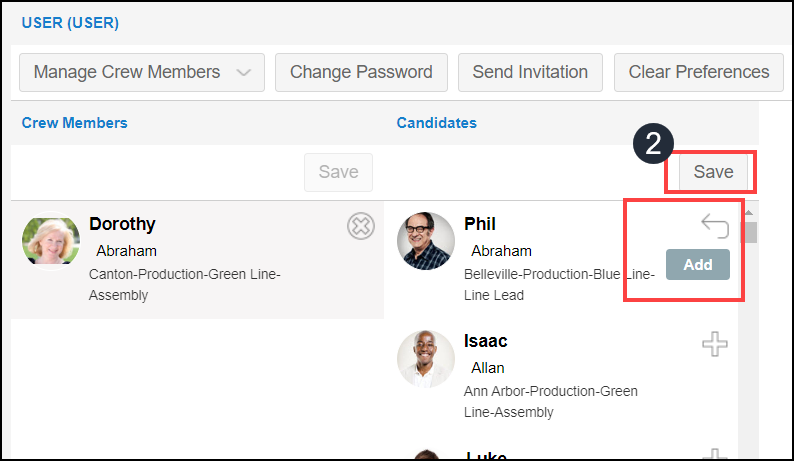Click the Add button for Phil
The image size is (794, 461).
(697, 264)
